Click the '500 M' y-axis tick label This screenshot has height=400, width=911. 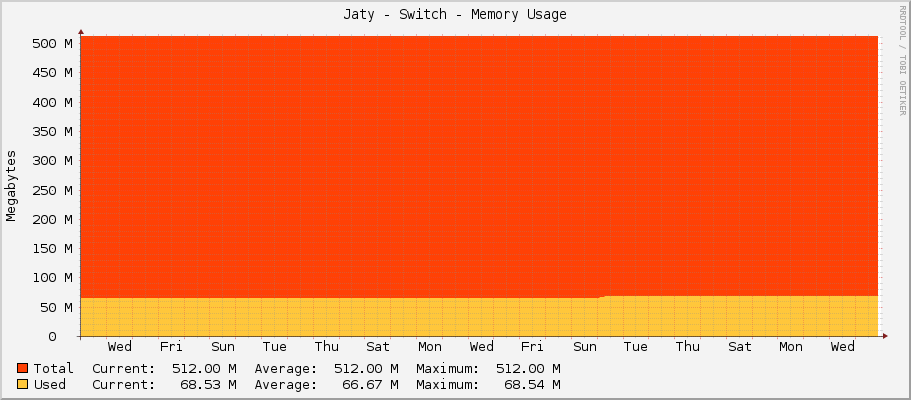click(x=52, y=44)
